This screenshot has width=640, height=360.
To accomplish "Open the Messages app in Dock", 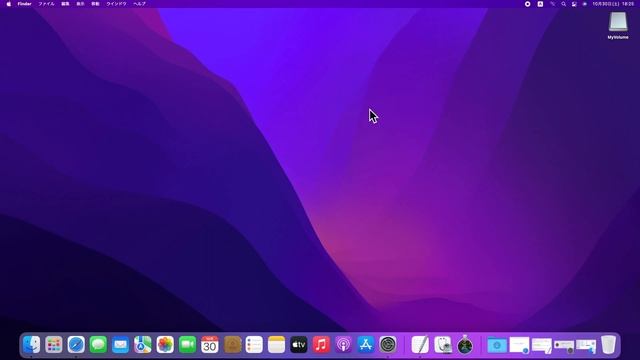I will [98, 345].
